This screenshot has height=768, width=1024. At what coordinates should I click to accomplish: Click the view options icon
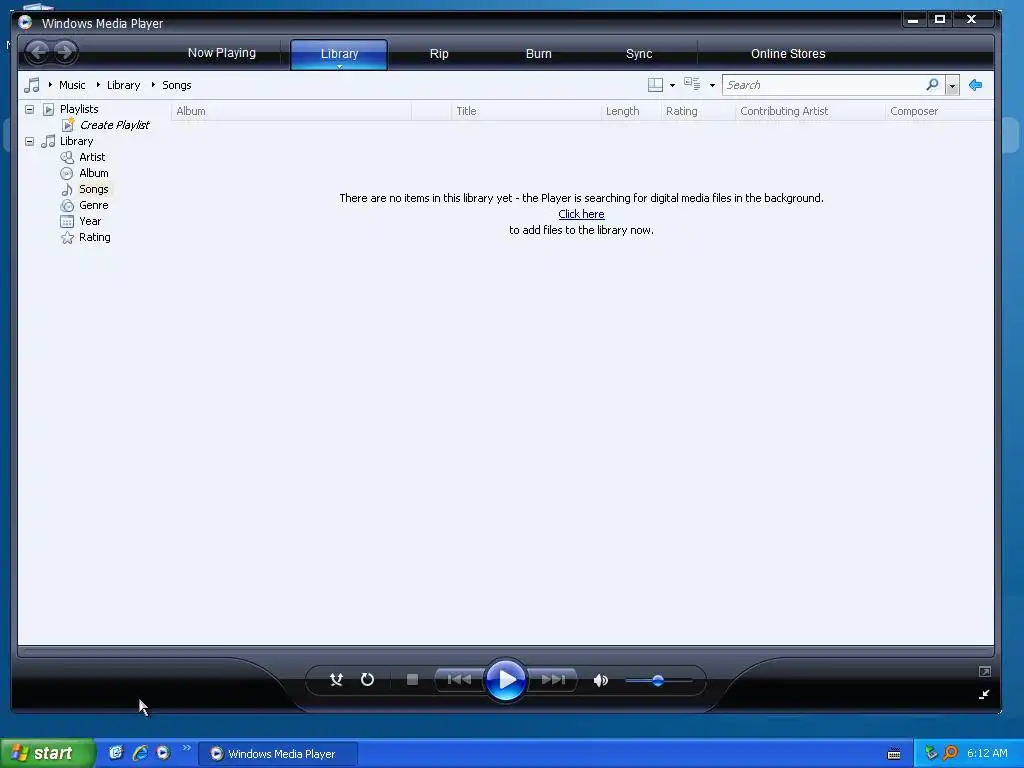(692, 84)
